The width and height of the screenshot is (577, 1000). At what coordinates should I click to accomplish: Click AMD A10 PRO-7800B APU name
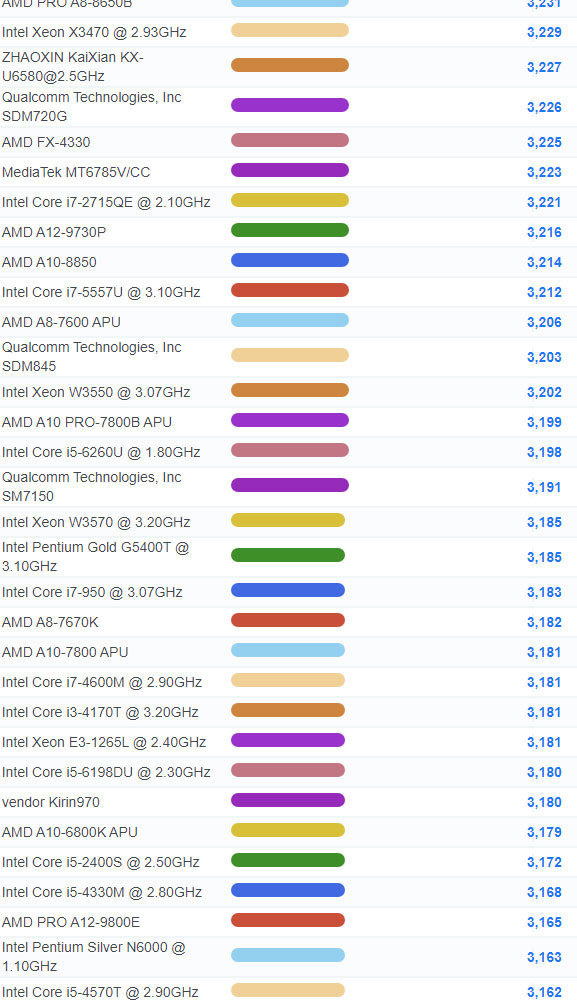pyautogui.click(x=87, y=422)
